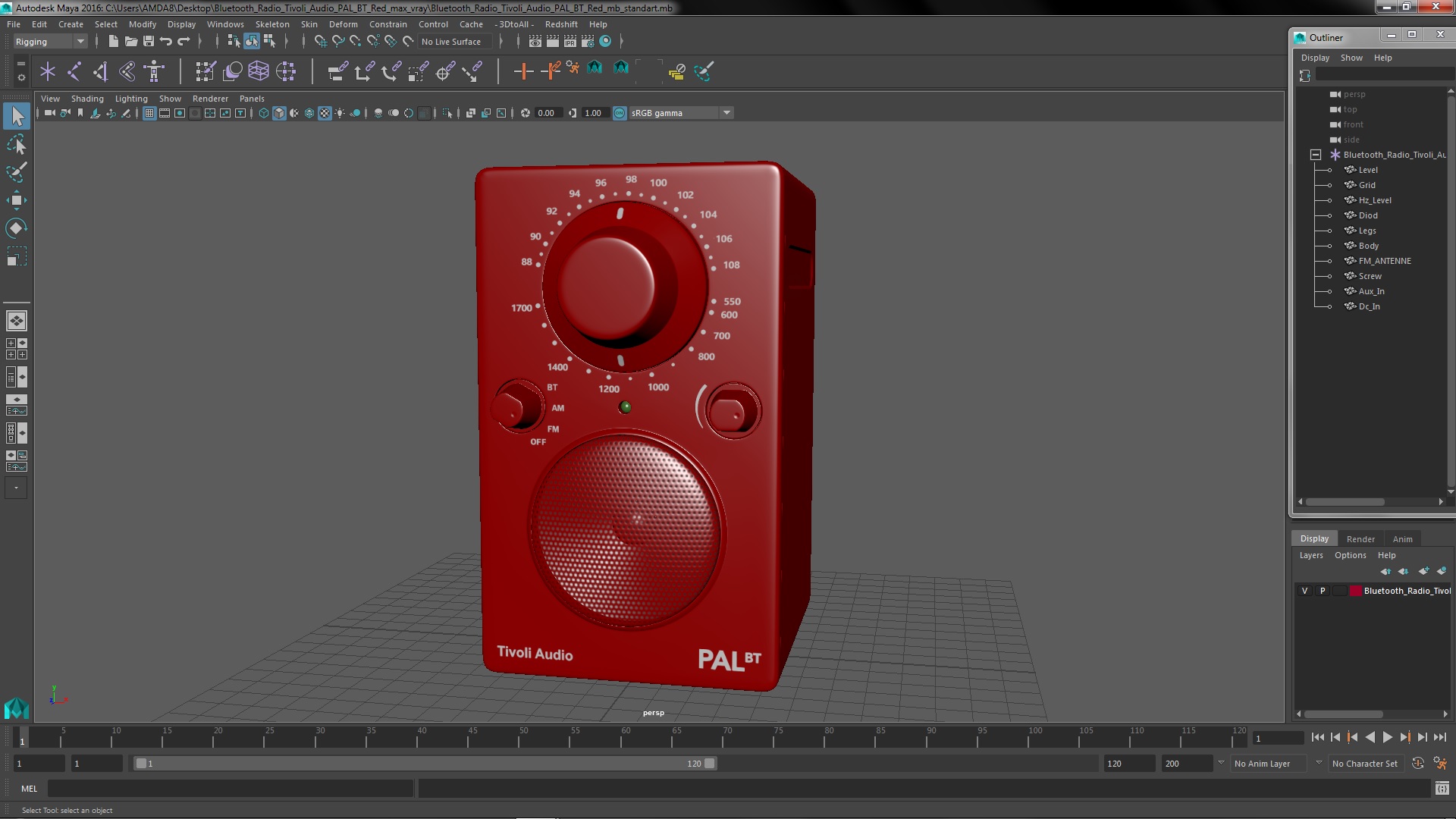This screenshot has height=819, width=1456.
Task: Drag the timeline playhead slider
Action: click(22, 738)
